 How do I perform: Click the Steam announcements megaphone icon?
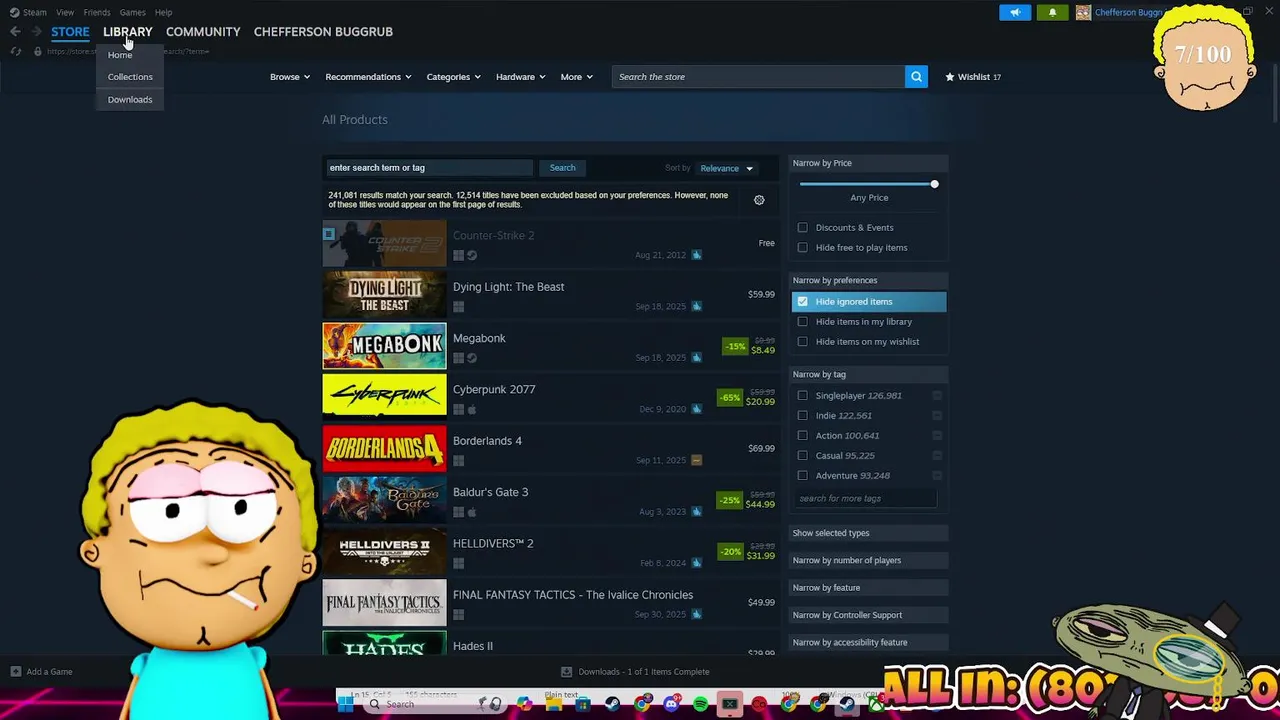click(x=1014, y=12)
